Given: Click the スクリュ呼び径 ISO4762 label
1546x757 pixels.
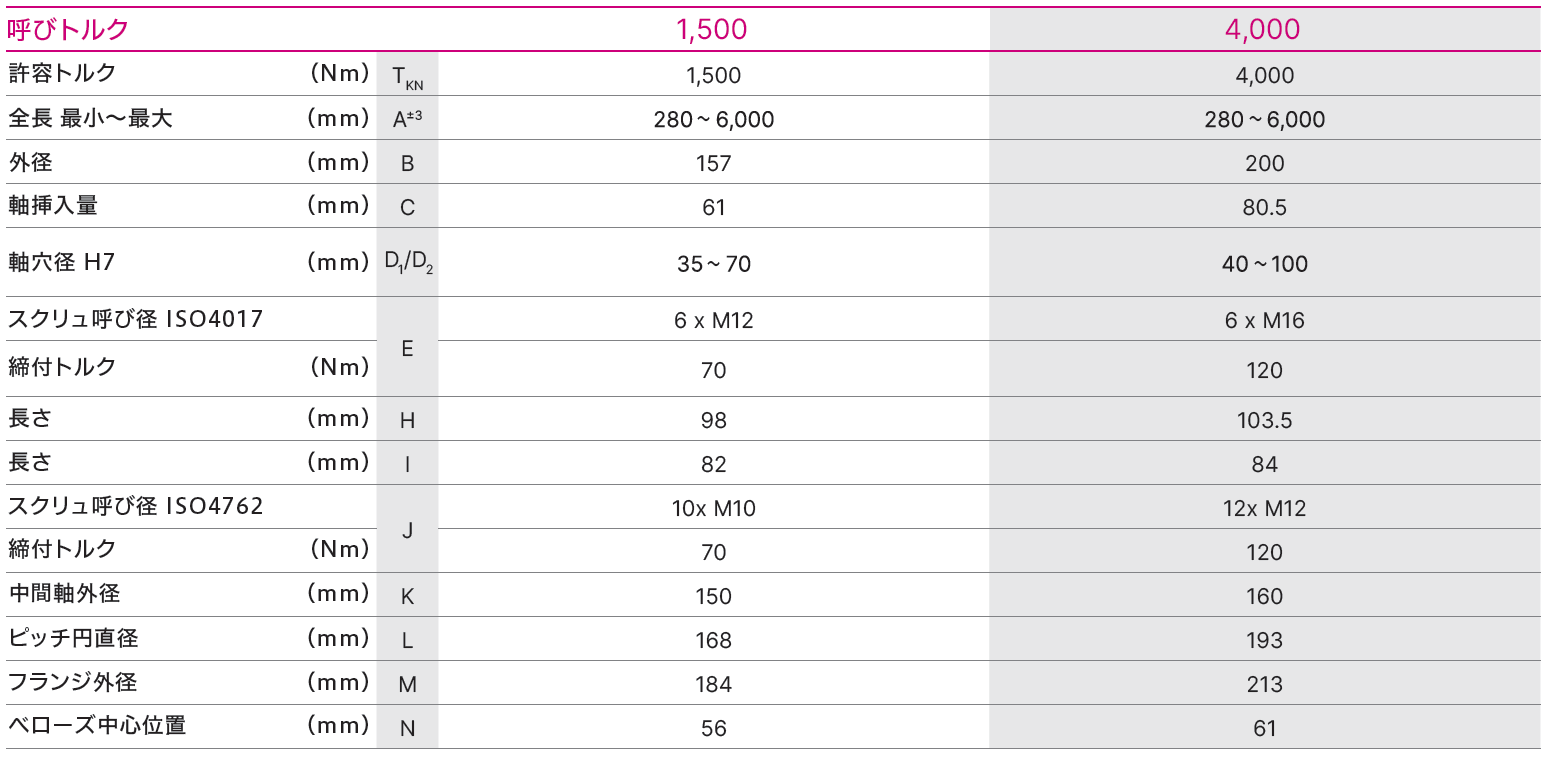Looking at the screenshot, I should 135,506.
